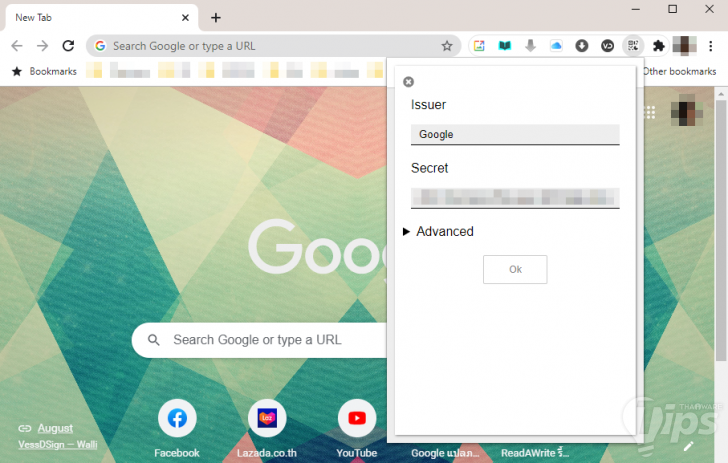Edit the Issuer field containing Google
Viewport: 728px width, 463px height.
(x=515, y=134)
